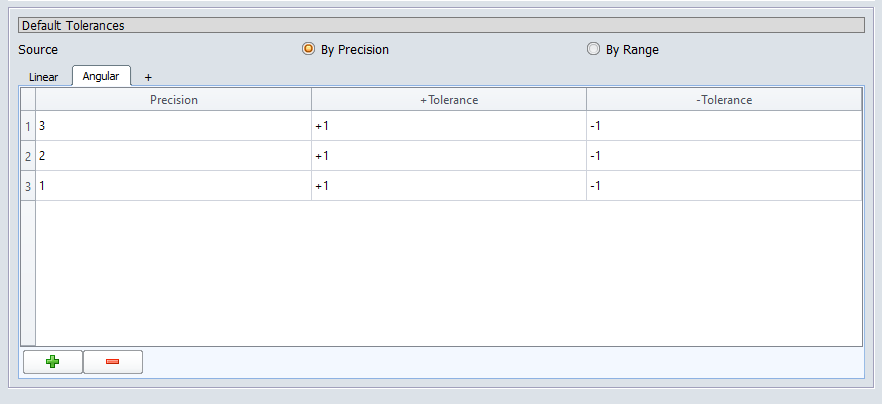Add a new tab with the + tab
The width and height of the screenshot is (882, 404).
point(148,77)
